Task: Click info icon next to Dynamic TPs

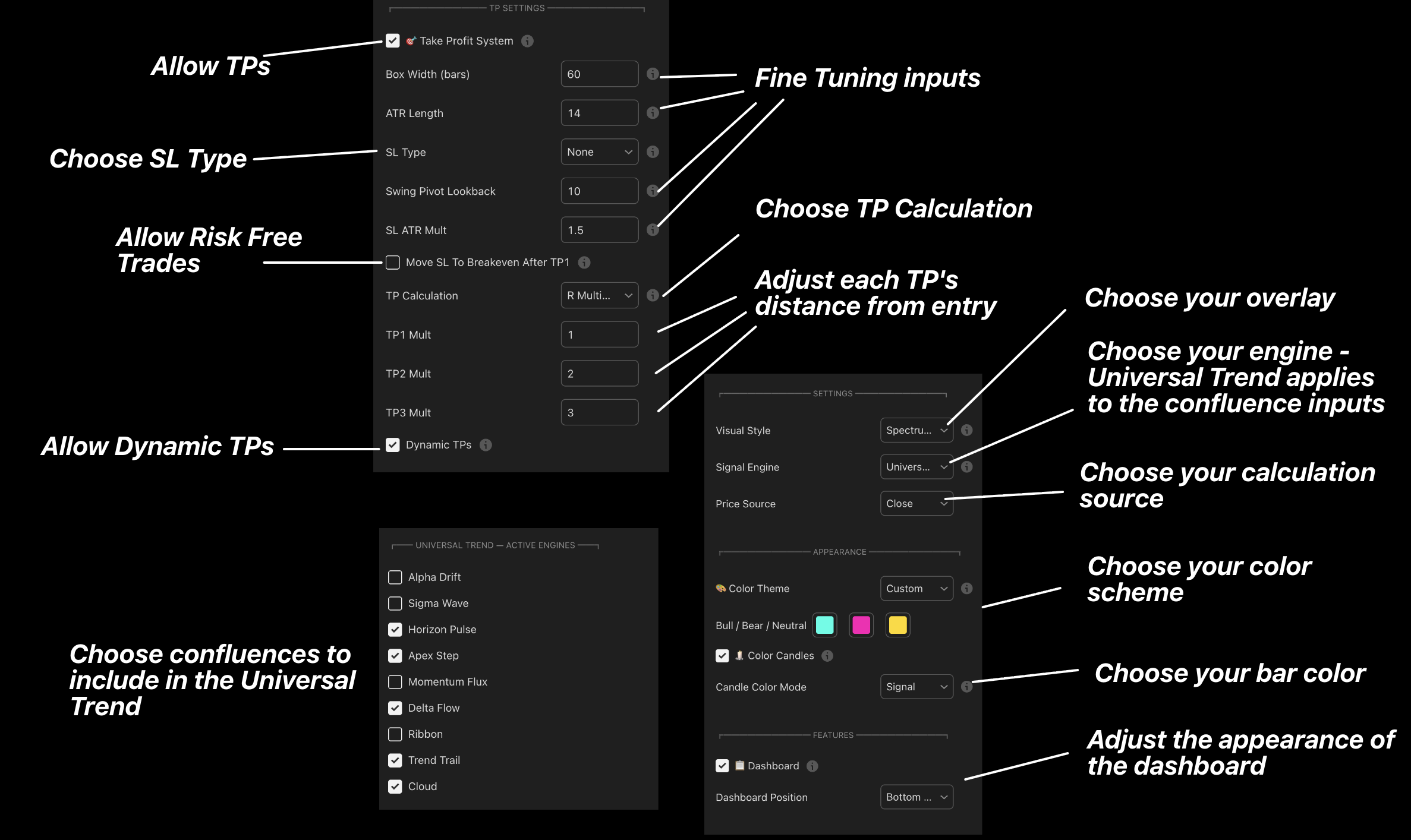Action: click(x=486, y=445)
